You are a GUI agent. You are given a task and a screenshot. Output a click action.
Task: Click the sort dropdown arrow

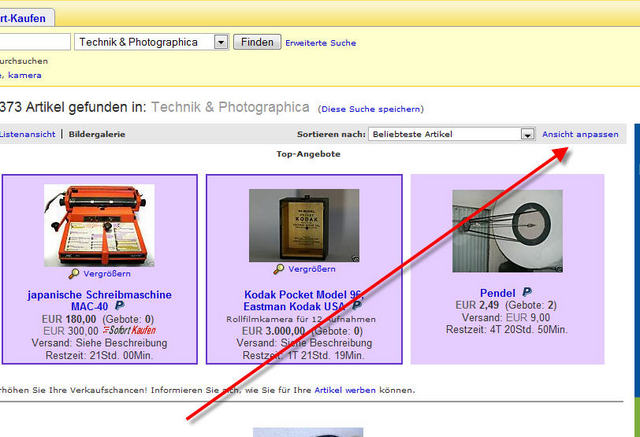pyautogui.click(x=527, y=134)
